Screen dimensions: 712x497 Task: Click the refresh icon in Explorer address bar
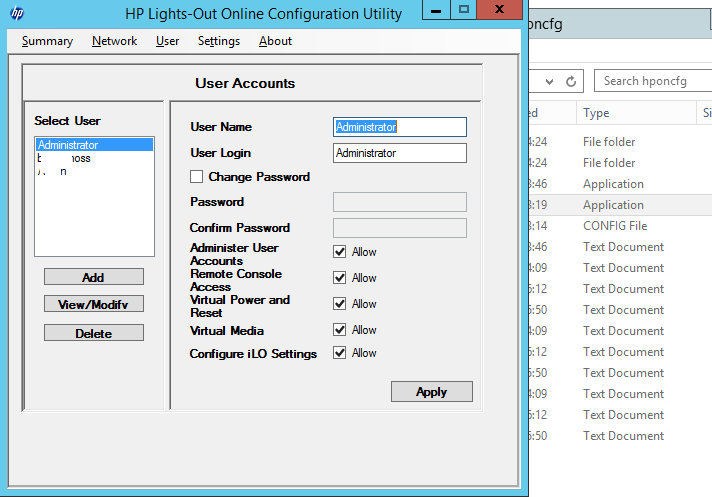coord(571,81)
